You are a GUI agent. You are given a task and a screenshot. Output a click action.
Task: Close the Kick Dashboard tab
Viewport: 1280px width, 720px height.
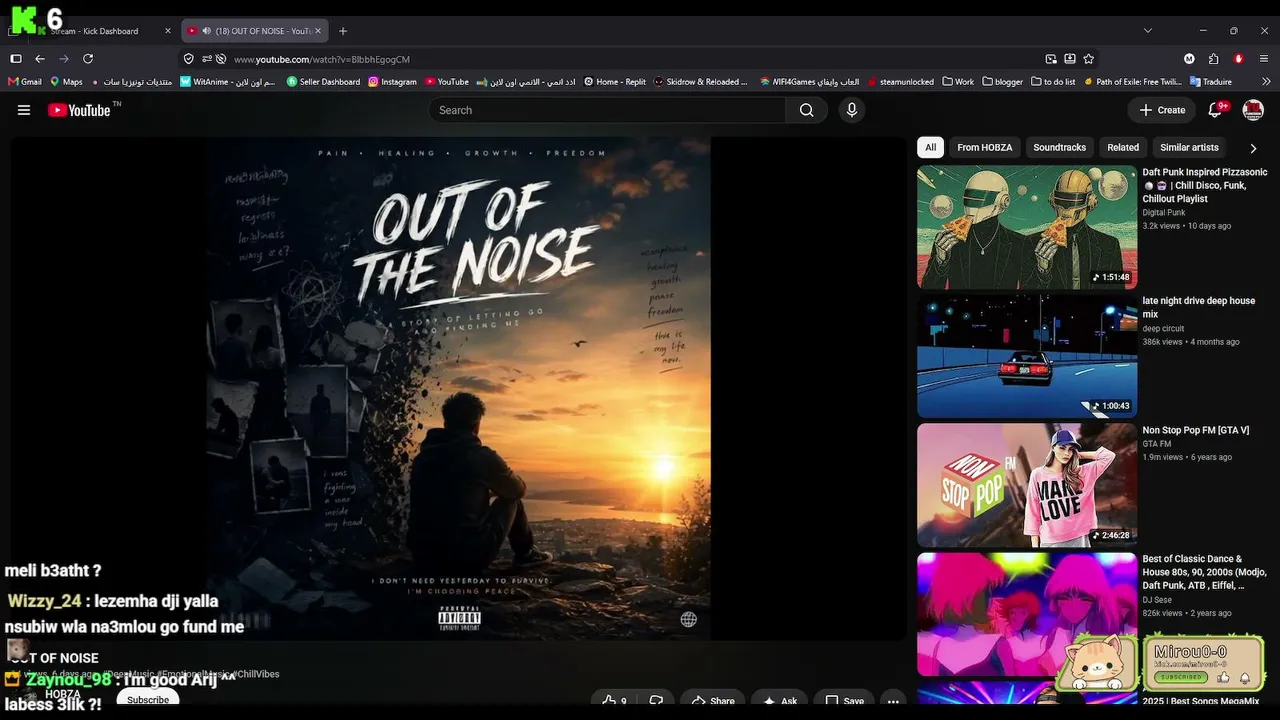click(168, 31)
